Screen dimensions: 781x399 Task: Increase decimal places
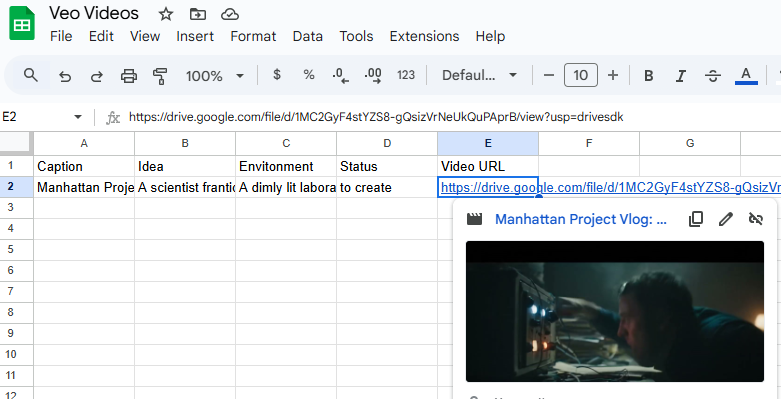[373, 75]
